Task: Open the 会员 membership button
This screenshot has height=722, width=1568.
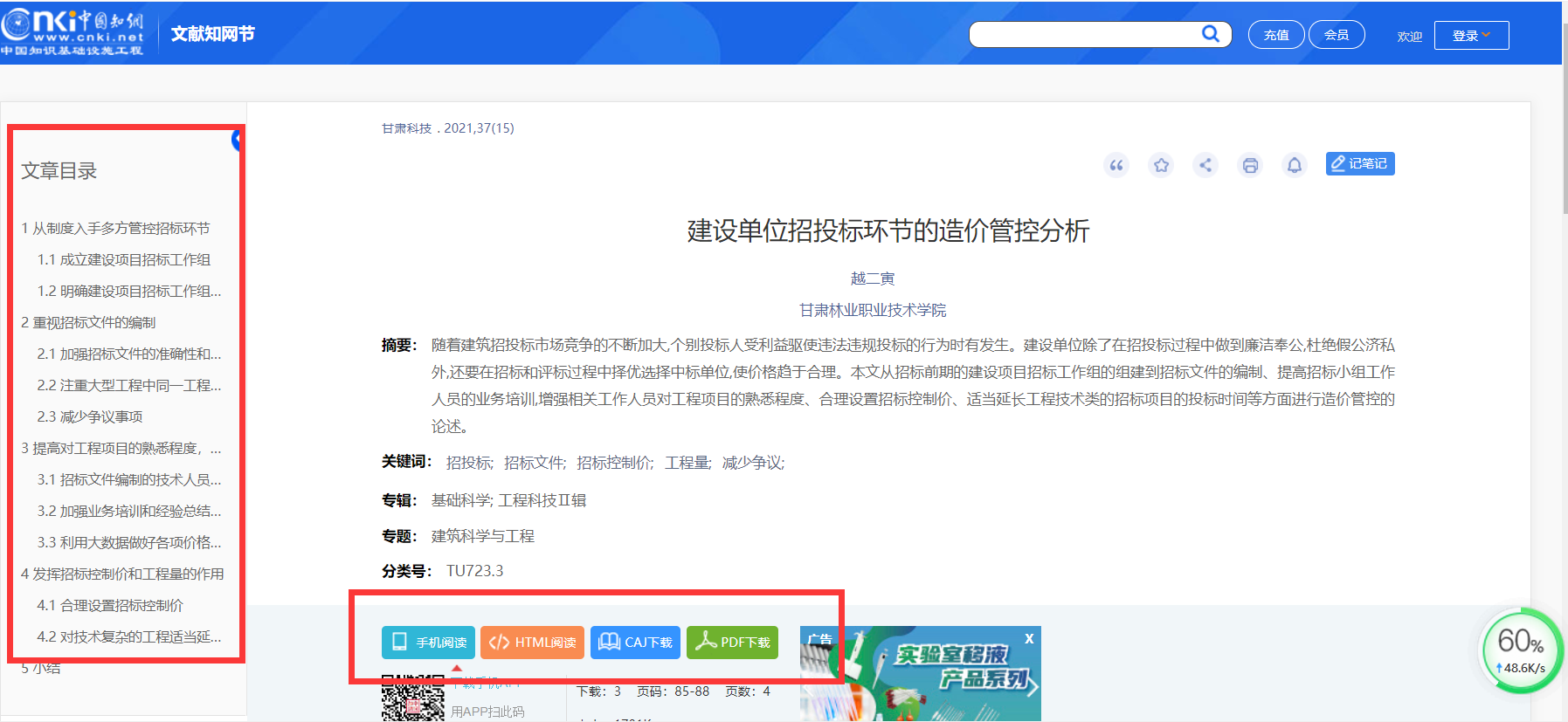Action: (x=1337, y=35)
